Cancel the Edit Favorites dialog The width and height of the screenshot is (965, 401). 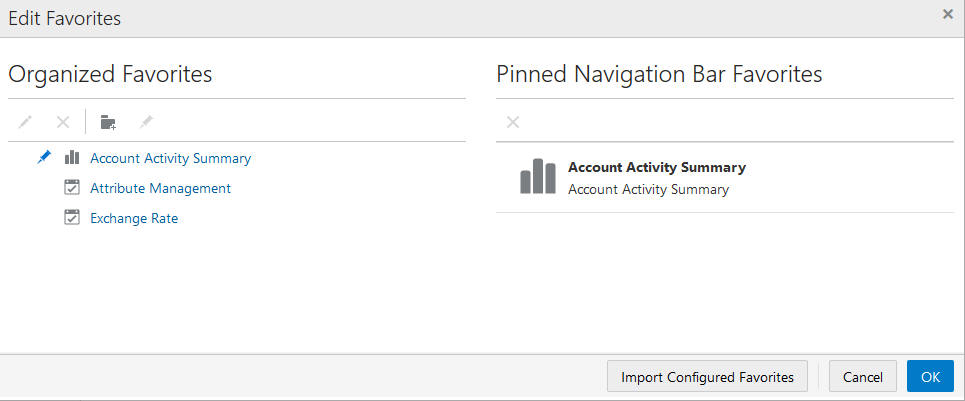[863, 376]
